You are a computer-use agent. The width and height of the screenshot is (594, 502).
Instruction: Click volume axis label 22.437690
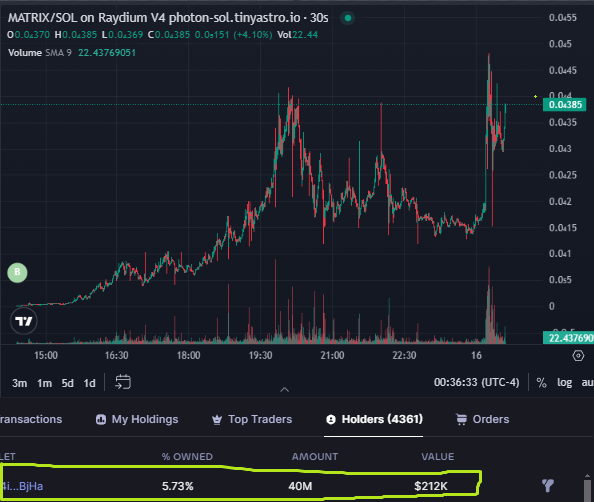click(x=568, y=338)
